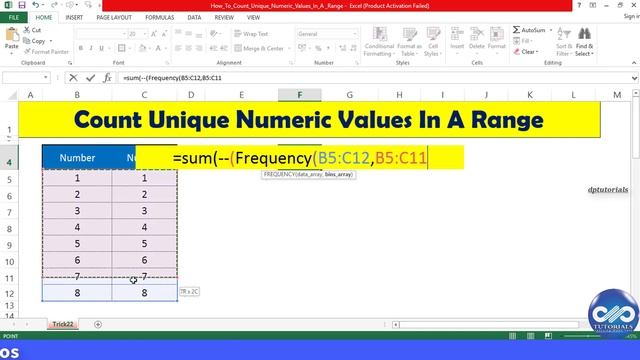Image resolution: width=640 pixels, height=360 pixels.
Task: Switch to the REVIEW tab
Action: 224,18
